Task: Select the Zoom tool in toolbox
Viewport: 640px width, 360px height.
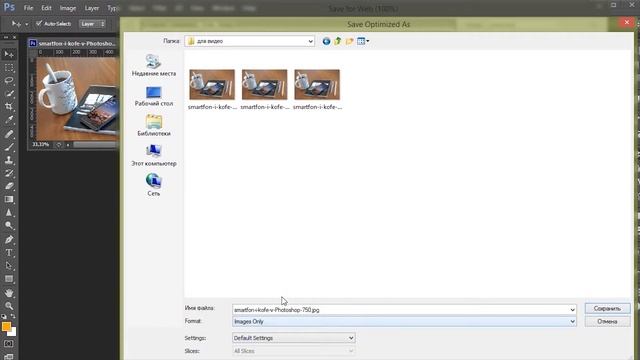Action: click(x=9, y=306)
